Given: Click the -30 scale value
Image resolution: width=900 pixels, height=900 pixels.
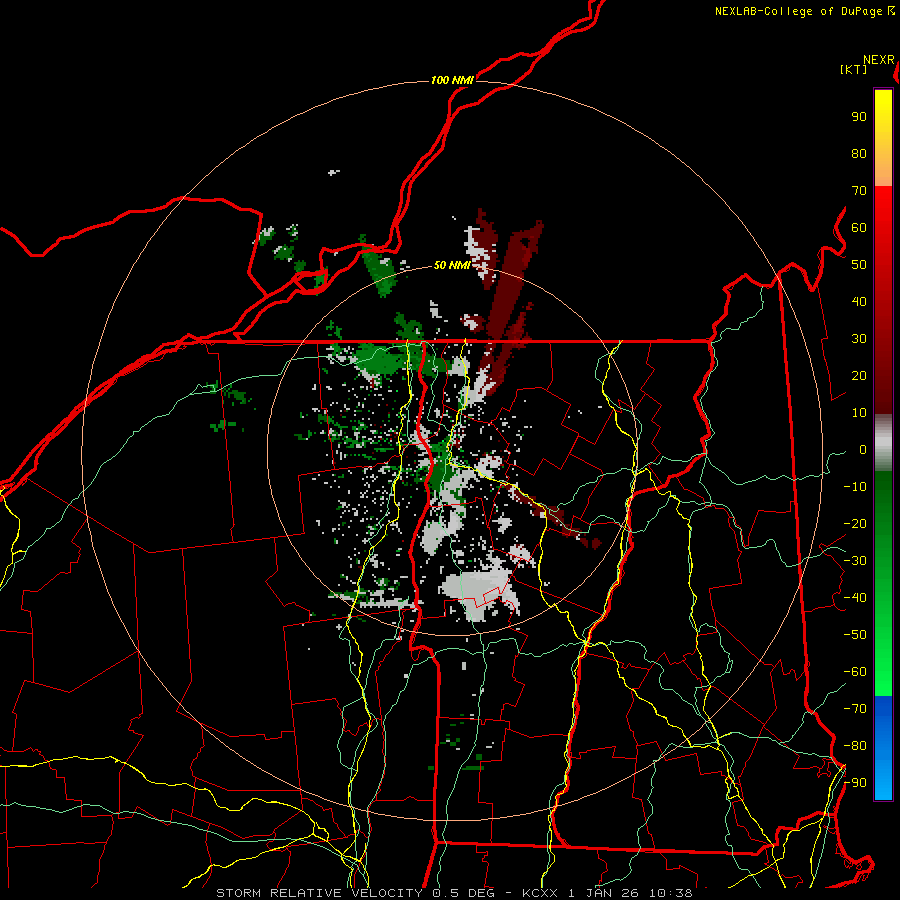Looking at the screenshot, I should pos(855,561).
